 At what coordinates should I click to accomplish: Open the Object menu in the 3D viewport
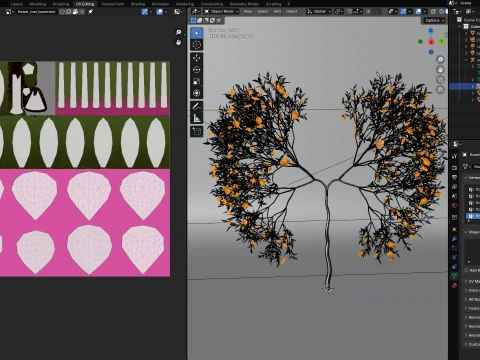291,12
